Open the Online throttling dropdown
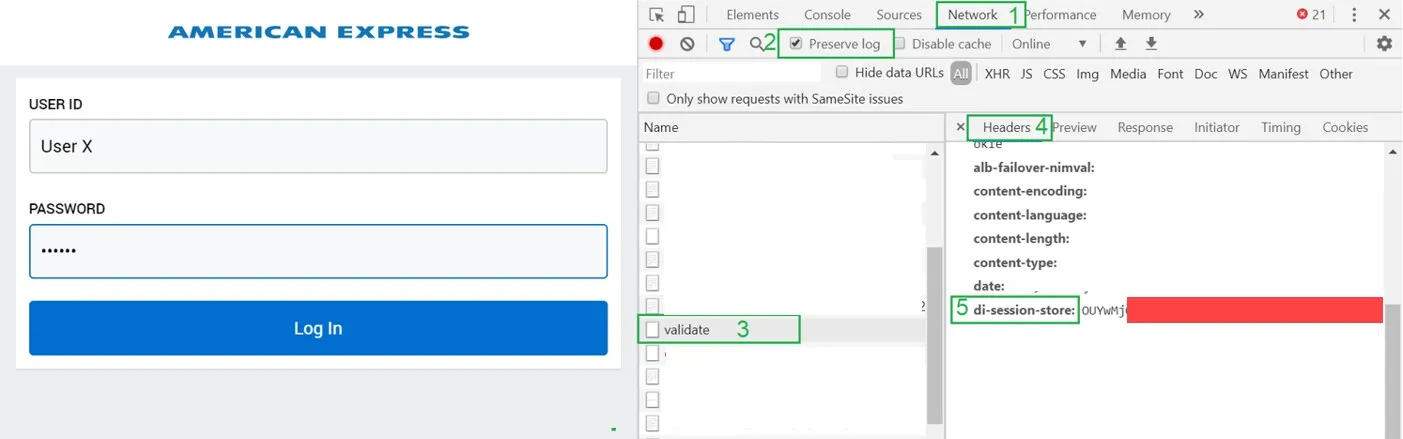 click(1049, 44)
